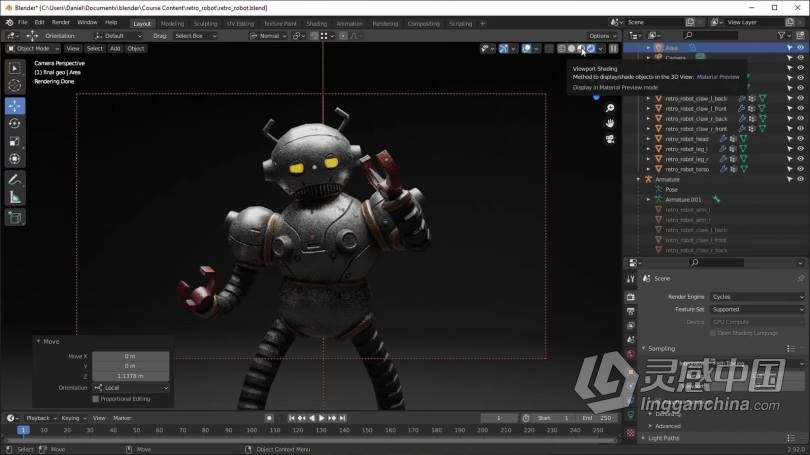This screenshot has width=810, height=455.
Task: Select the Measure tool
Action: tap(14, 197)
